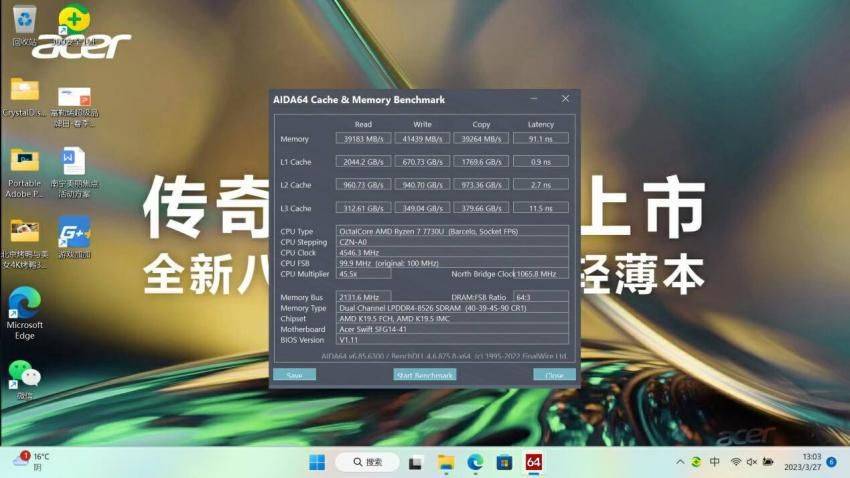Open the Recycle Bin desktop icon
The image size is (850, 478).
point(24,24)
